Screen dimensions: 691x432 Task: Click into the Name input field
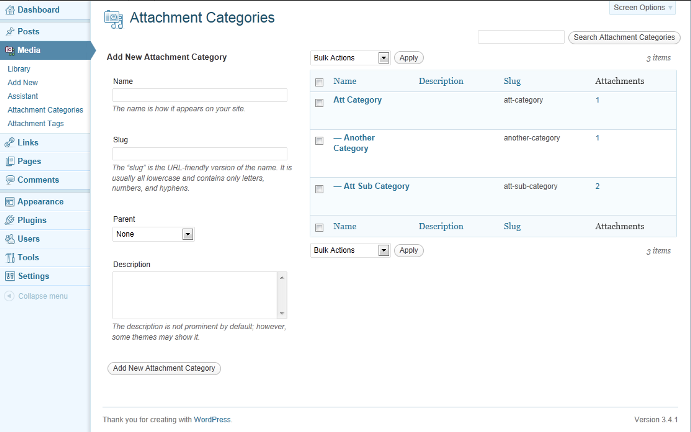coord(200,95)
